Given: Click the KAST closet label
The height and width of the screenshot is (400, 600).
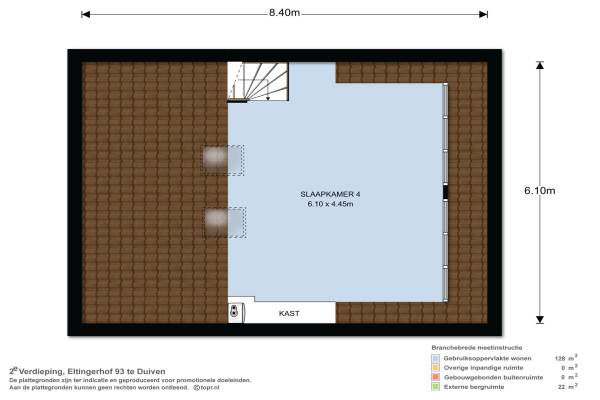Looking at the screenshot, I should click(x=290, y=313).
